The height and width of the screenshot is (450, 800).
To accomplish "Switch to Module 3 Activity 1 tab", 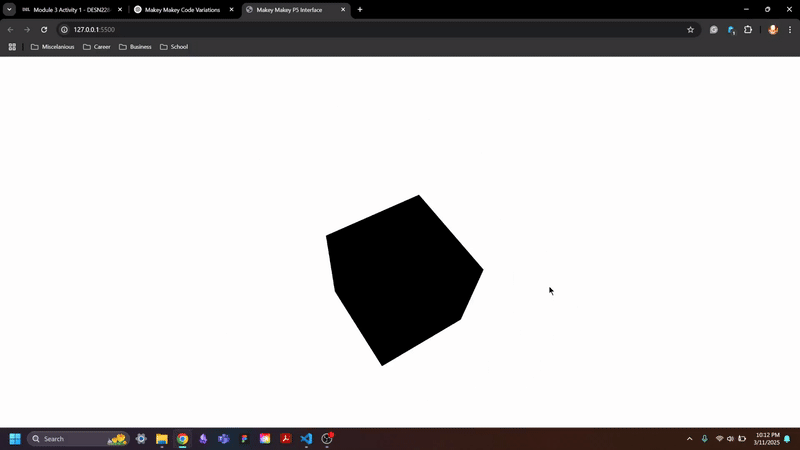I will pos(66,10).
